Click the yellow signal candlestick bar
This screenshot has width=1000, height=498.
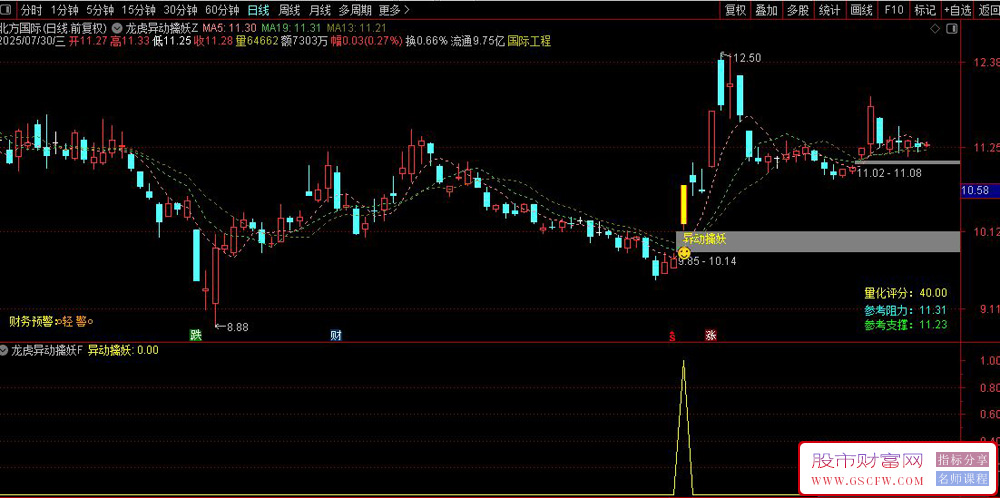pos(684,204)
